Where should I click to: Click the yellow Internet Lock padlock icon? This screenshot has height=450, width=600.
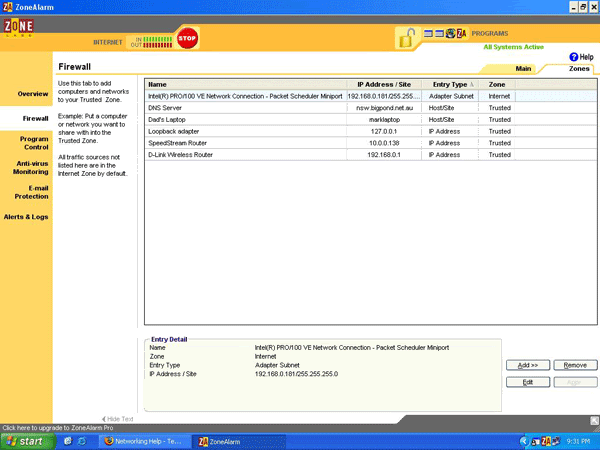pos(406,38)
